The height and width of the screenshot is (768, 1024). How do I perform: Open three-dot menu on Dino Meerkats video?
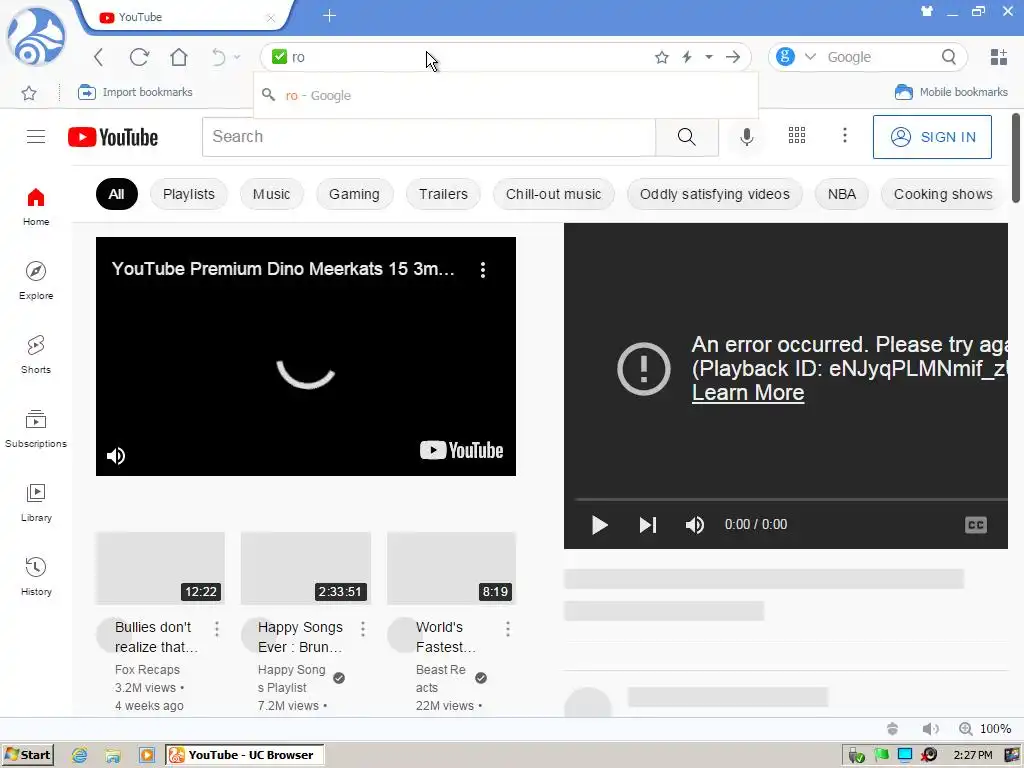[483, 270]
